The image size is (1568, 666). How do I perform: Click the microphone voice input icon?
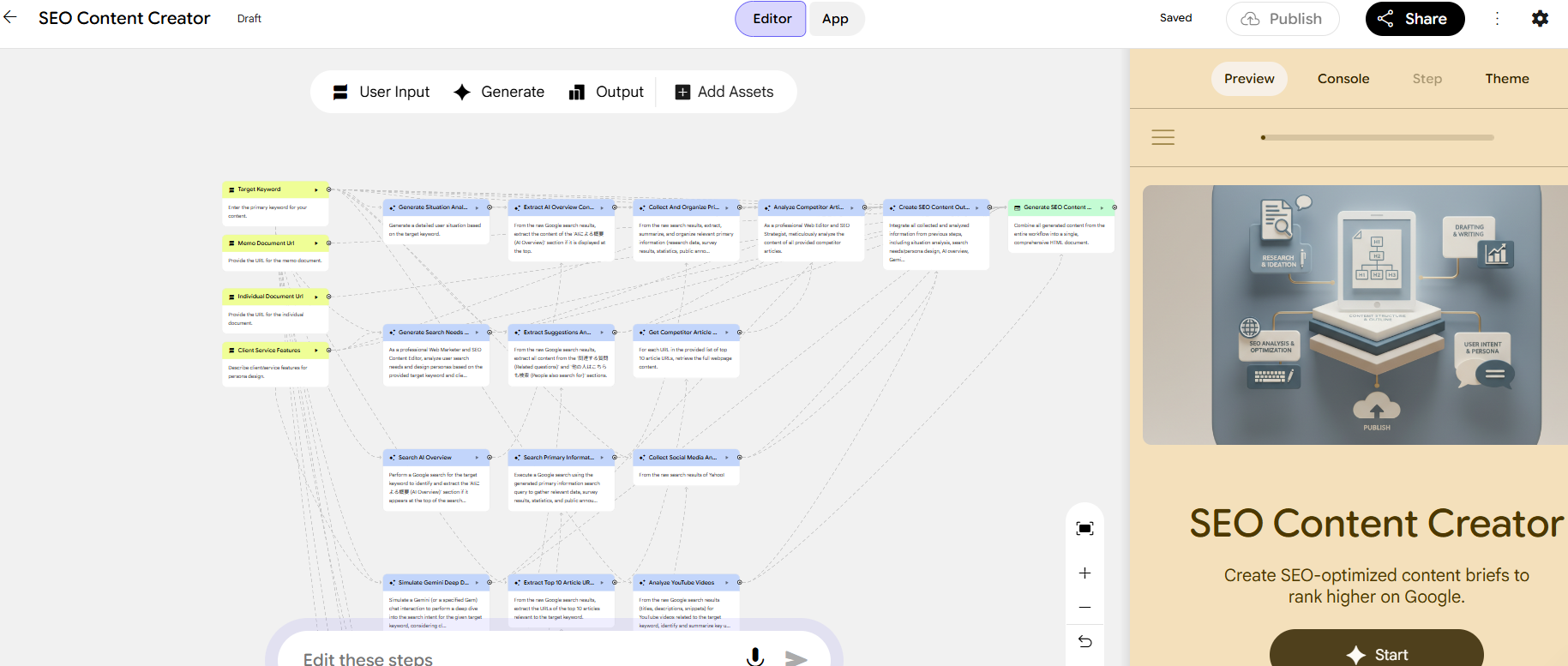754,657
